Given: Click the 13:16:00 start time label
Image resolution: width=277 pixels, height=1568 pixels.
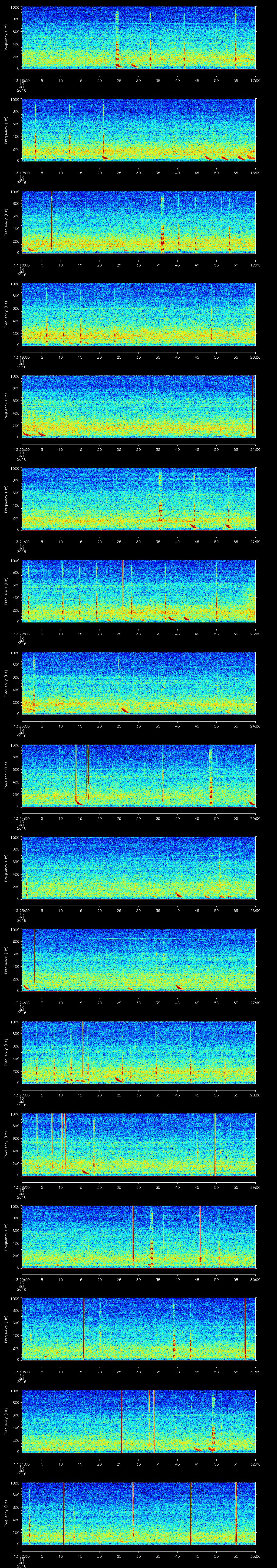Looking at the screenshot, I should coord(21,80).
